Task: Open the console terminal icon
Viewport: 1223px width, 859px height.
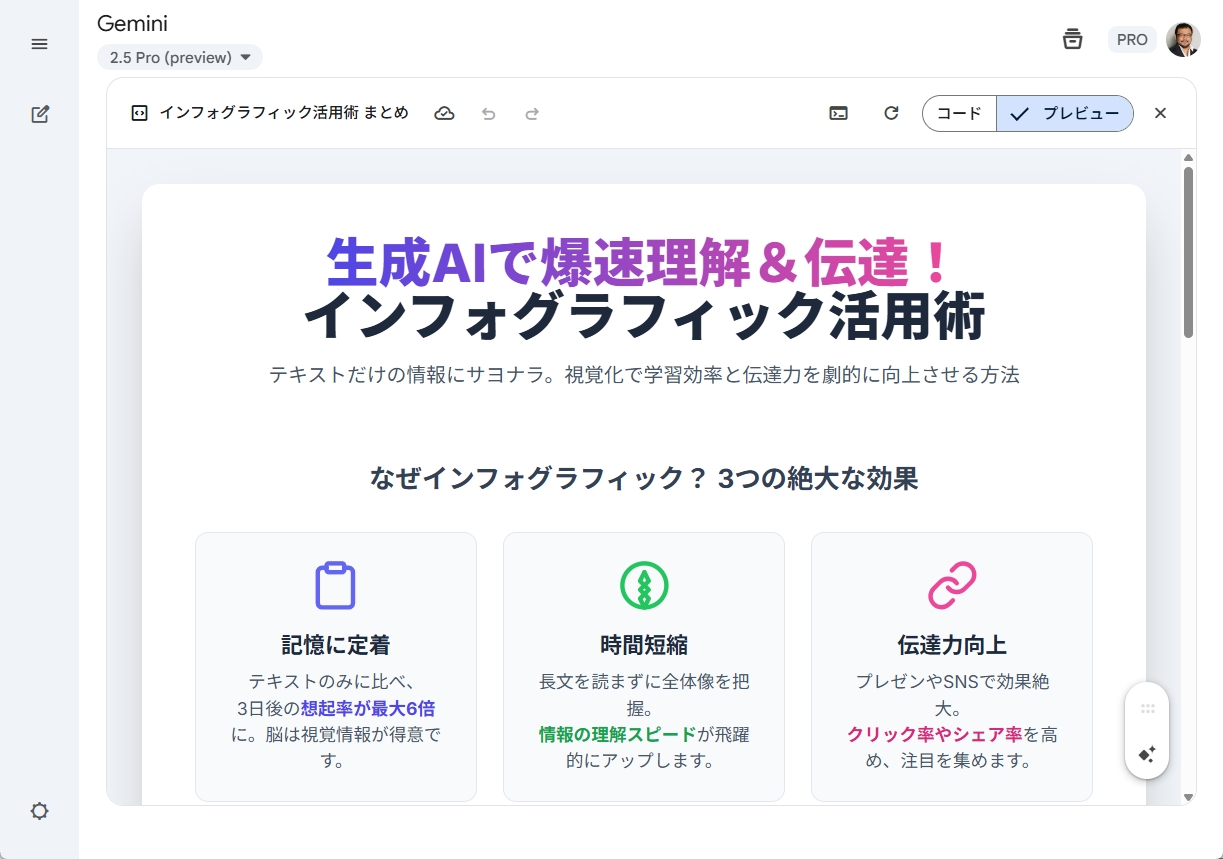Action: (x=839, y=114)
